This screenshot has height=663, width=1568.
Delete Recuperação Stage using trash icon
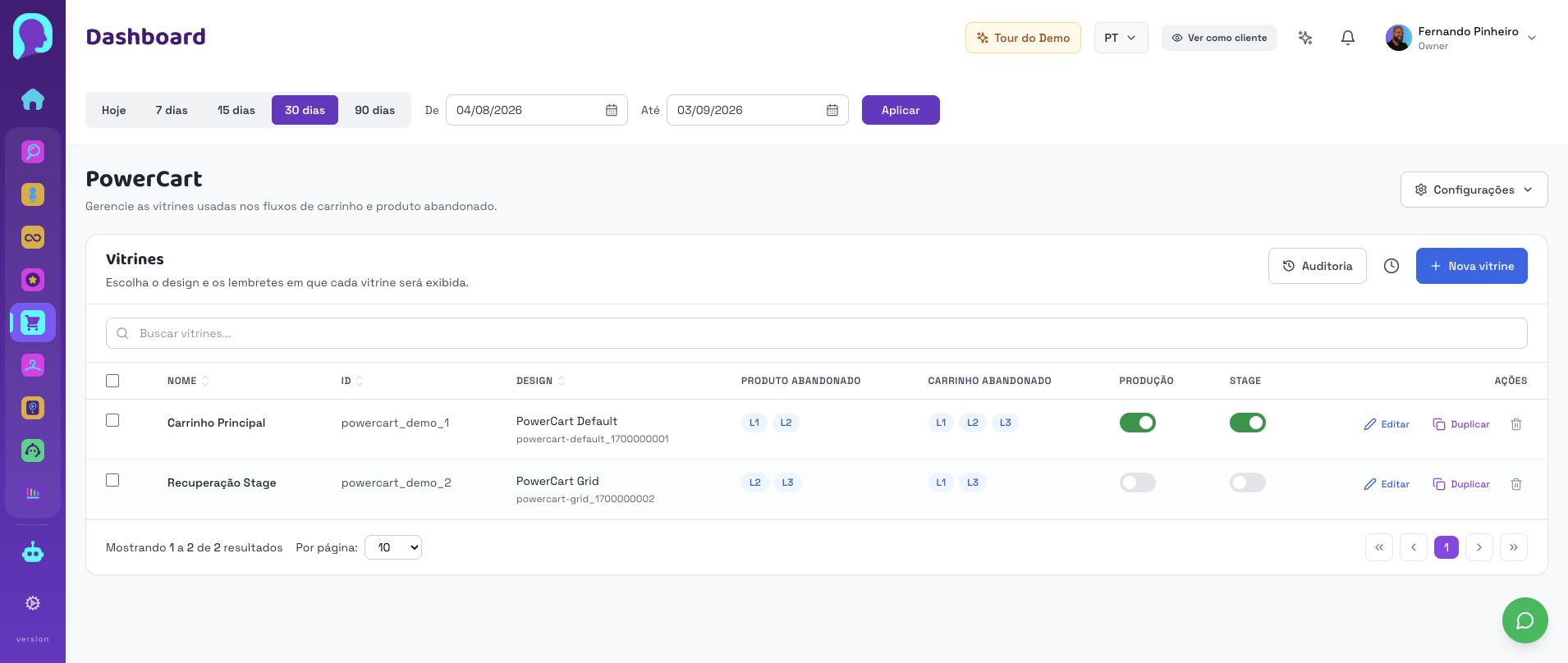1516,484
